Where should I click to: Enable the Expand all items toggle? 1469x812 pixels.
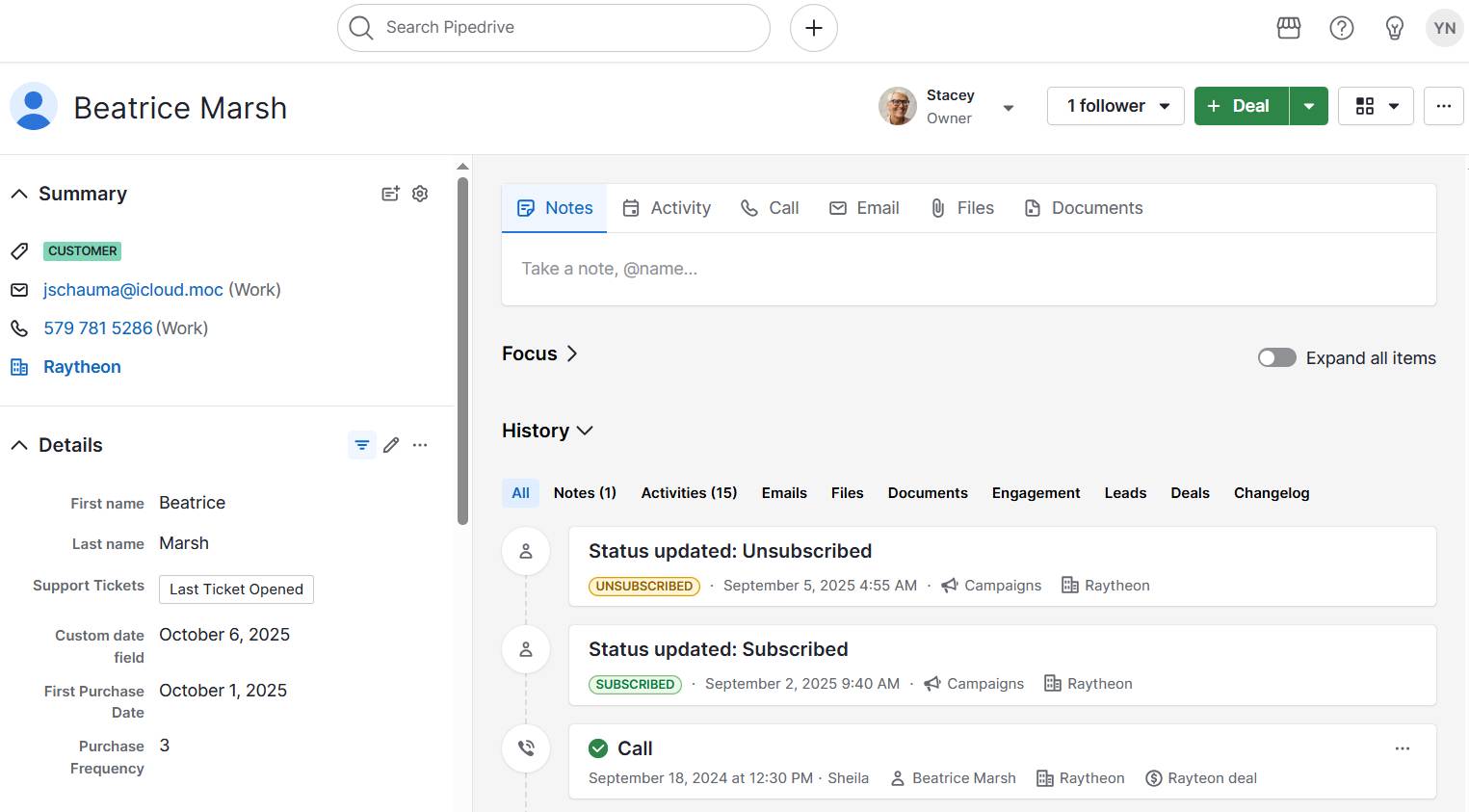(x=1276, y=357)
